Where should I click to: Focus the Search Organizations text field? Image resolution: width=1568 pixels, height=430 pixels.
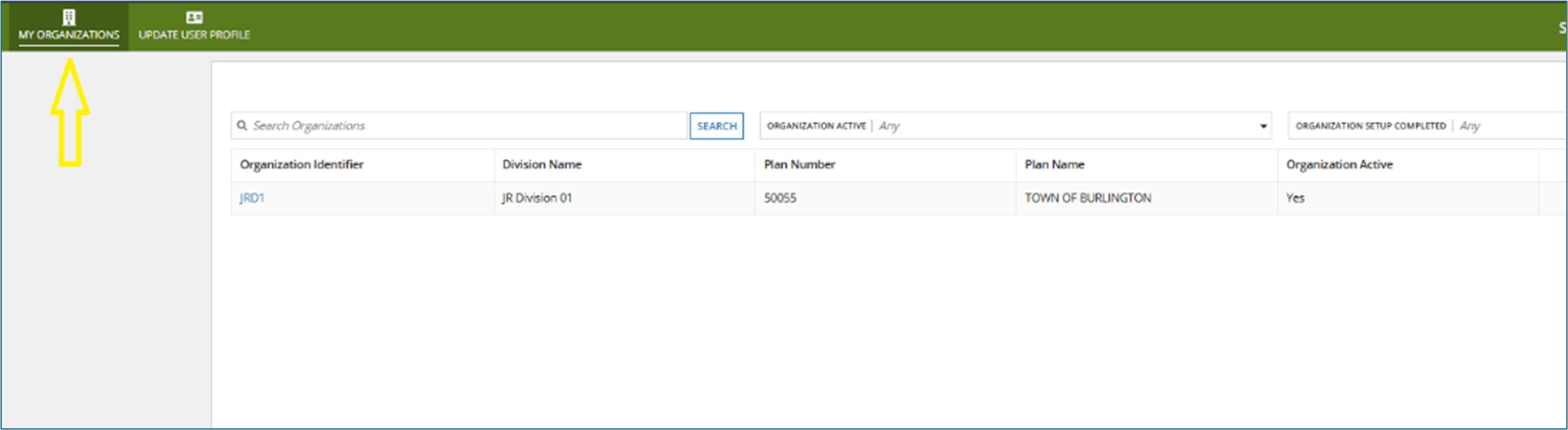(468, 126)
